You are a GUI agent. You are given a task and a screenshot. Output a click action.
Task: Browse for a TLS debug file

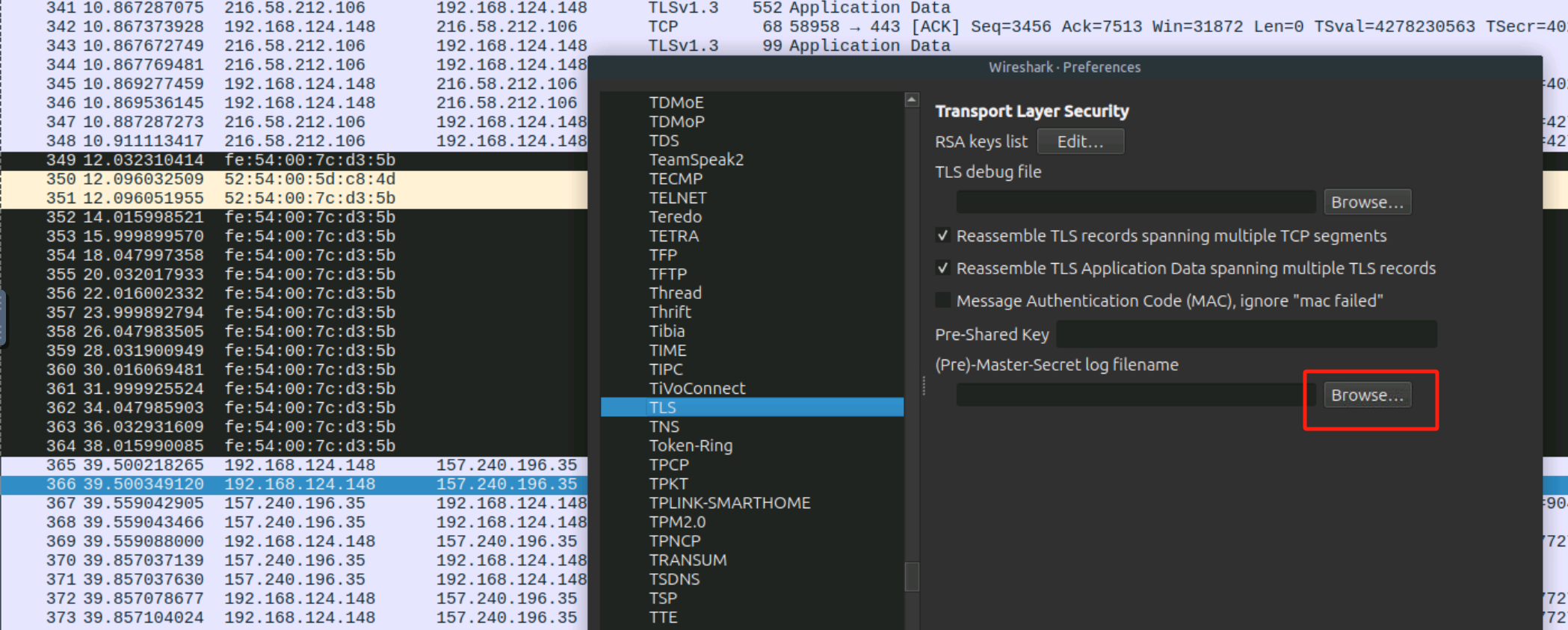[1367, 202]
